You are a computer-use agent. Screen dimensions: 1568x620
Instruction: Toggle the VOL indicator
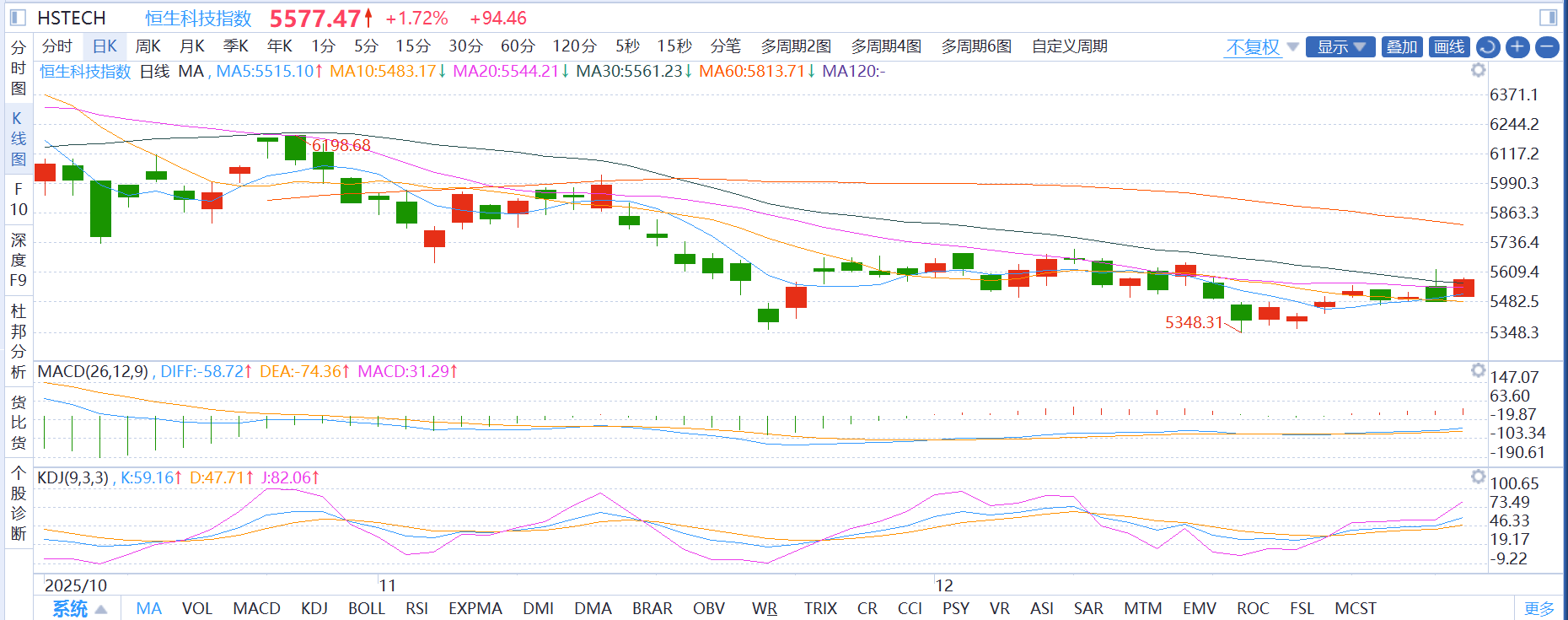tap(197, 609)
